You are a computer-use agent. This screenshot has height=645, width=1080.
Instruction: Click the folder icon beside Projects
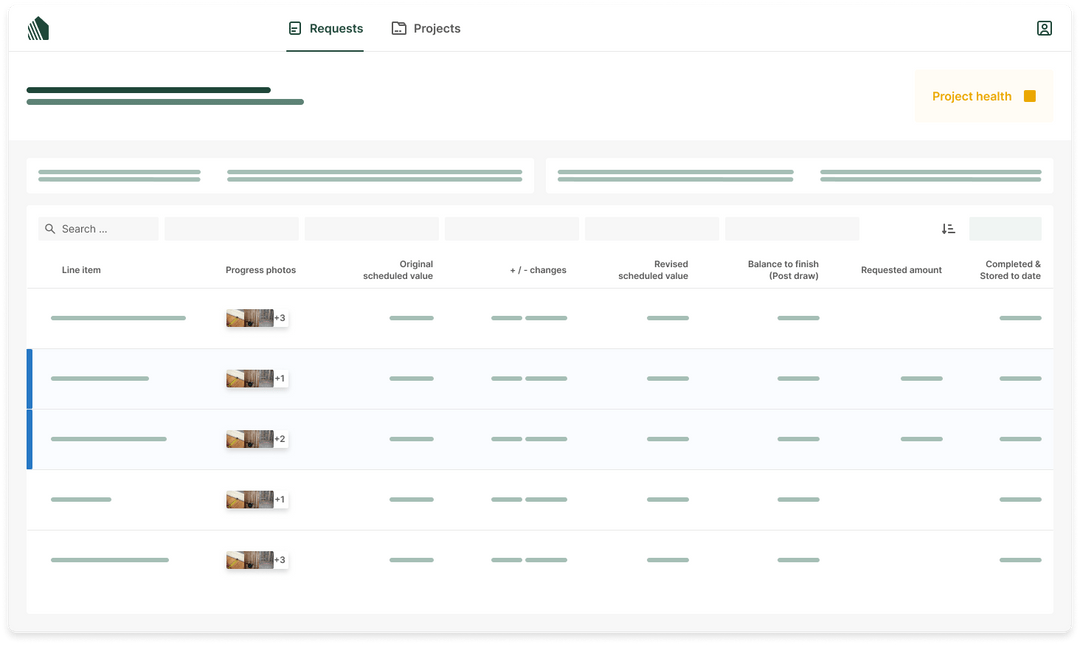397,28
